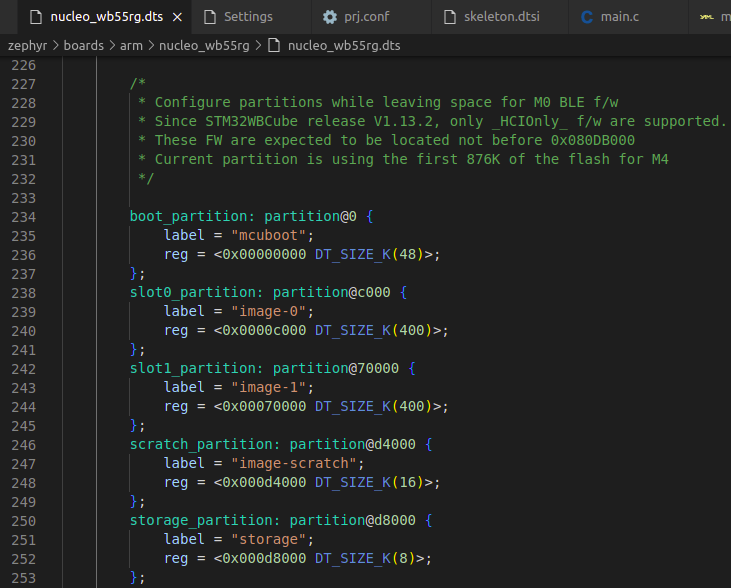The image size is (731, 588).
Task: Place cursor on "slot1_partition:" label
Action: pos(197,368)
